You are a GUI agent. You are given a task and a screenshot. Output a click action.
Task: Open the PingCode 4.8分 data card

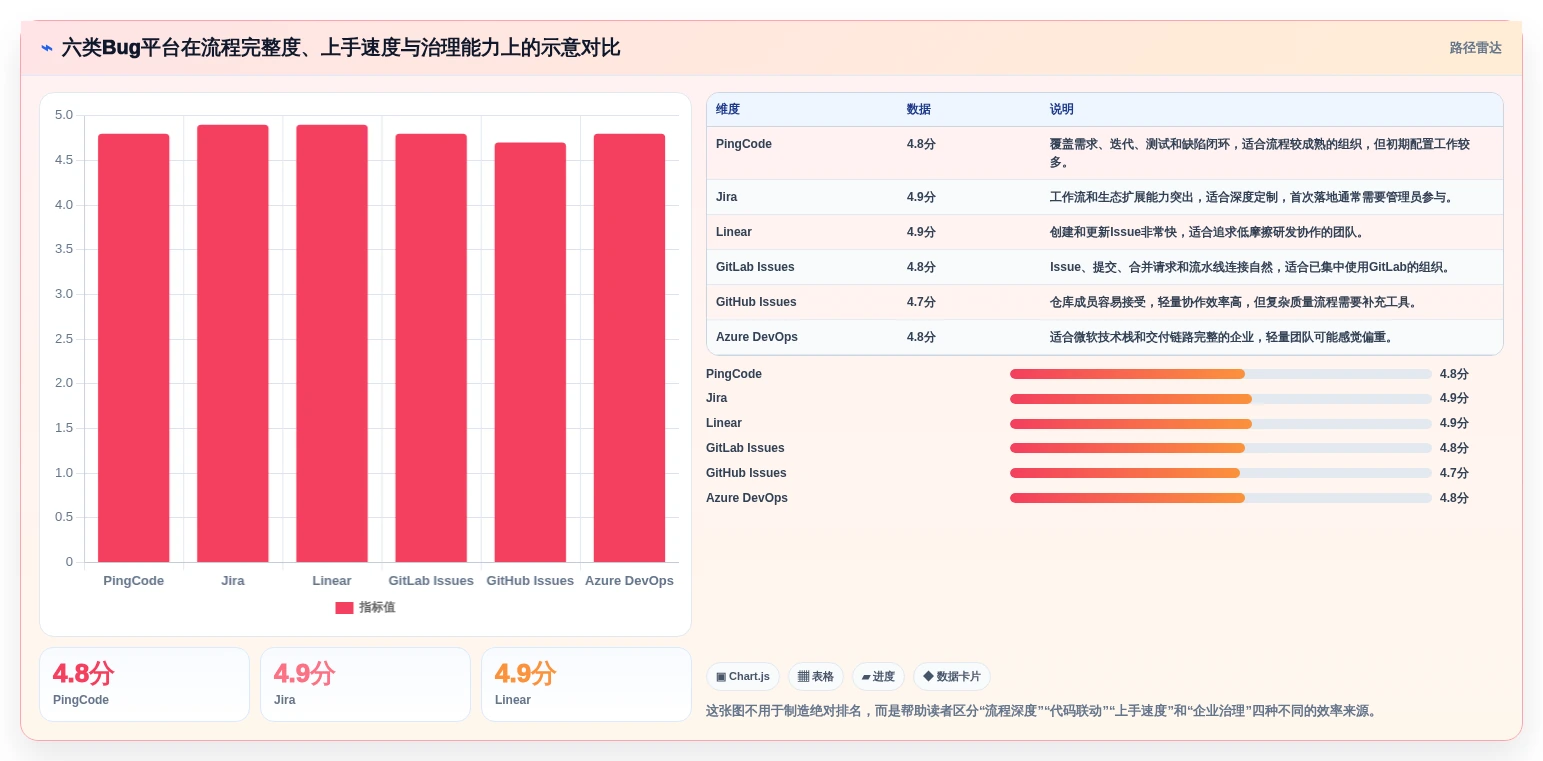pos(144,685)
